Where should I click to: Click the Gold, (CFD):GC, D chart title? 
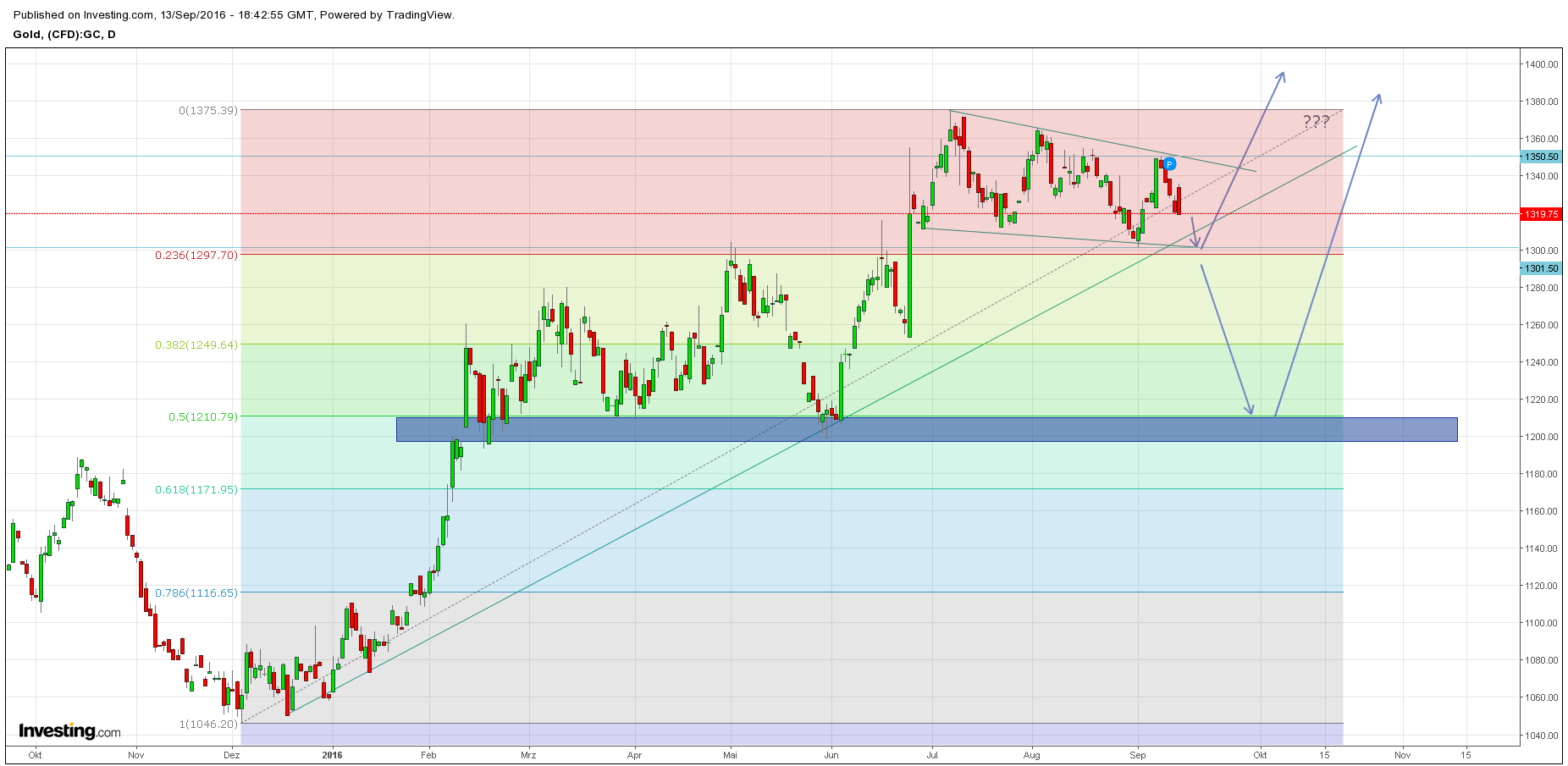64,35
